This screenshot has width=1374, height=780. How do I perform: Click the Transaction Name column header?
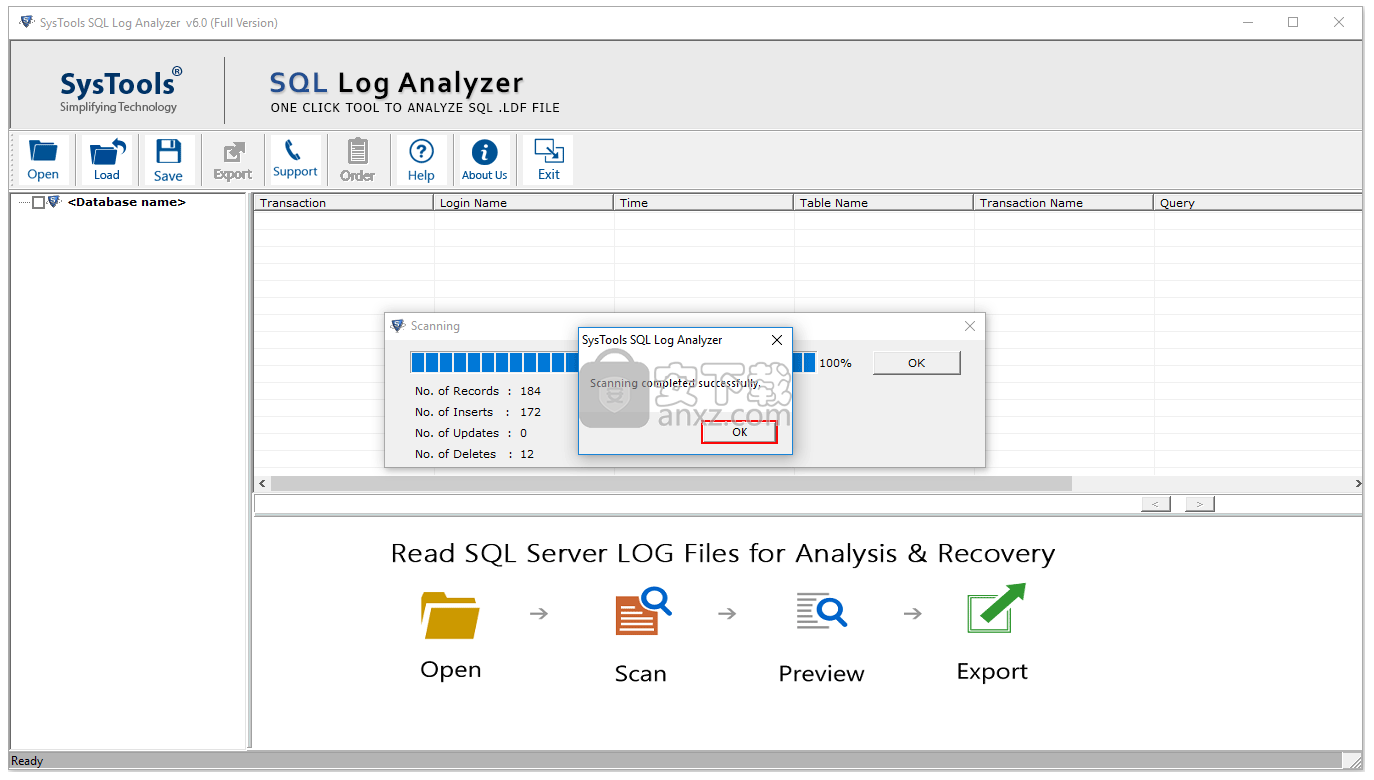1063,202
